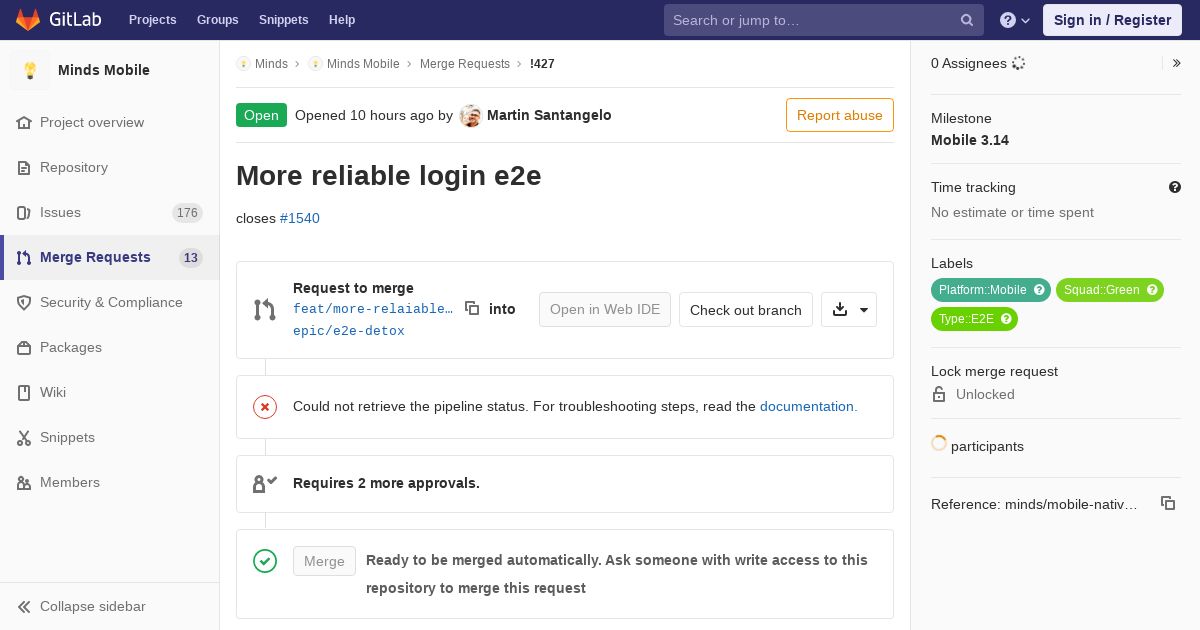Open the Minds Mobile project avatar

[30, 70]
